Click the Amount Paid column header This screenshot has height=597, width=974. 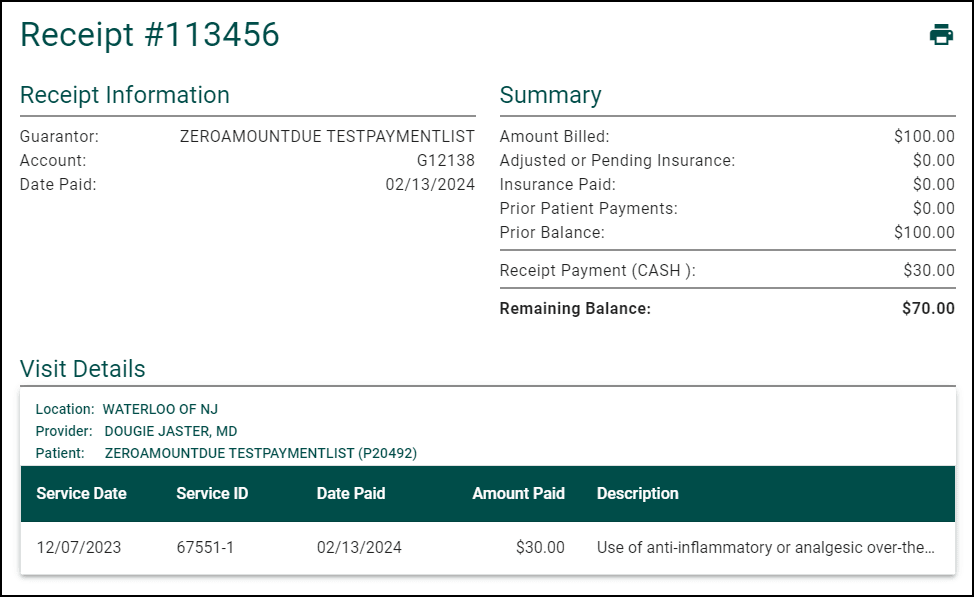coord(519,493)
